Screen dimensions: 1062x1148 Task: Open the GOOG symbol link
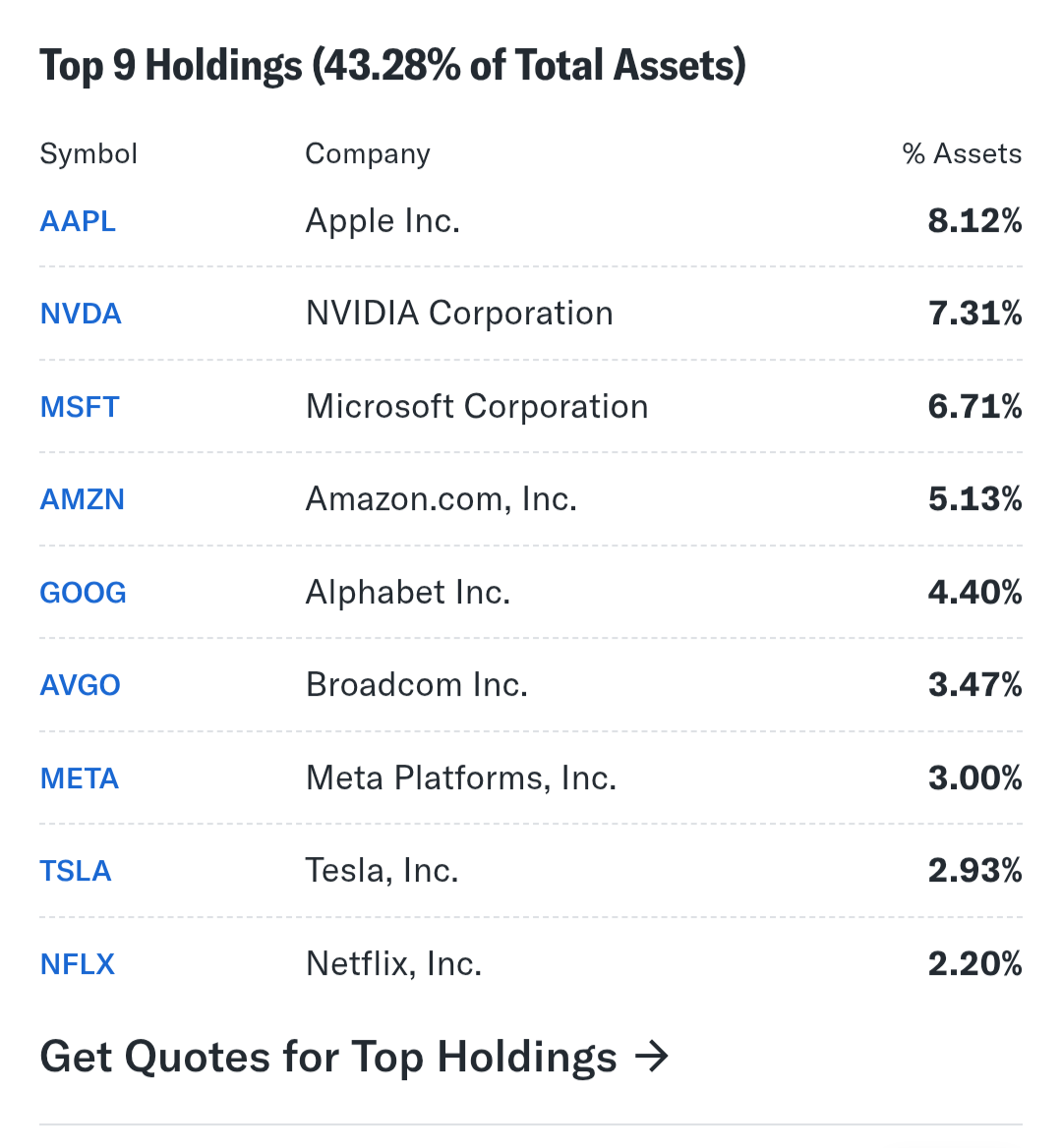[83, 593]
